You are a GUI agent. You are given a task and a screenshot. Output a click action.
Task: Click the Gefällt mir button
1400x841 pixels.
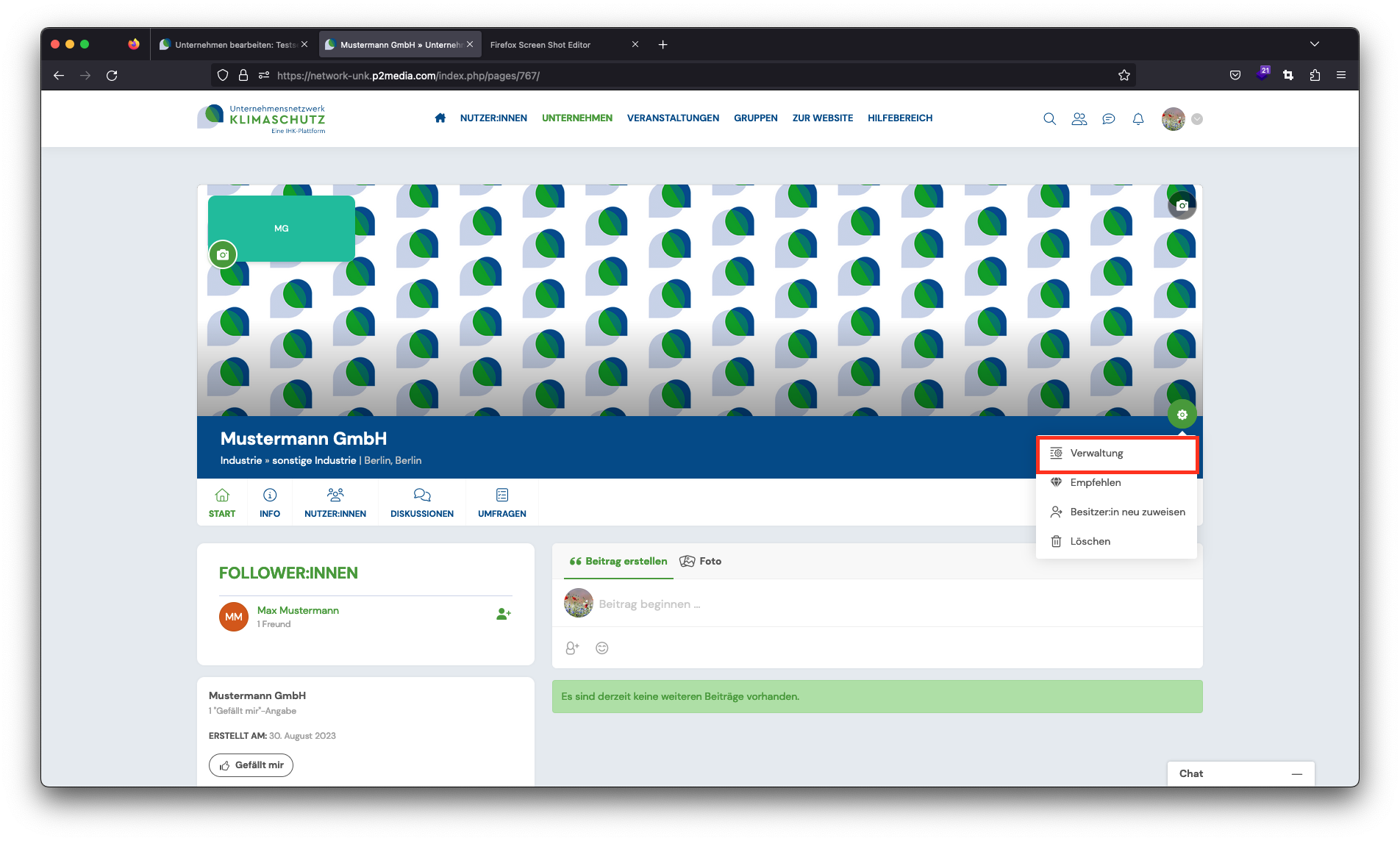pyautogui.click(x=251, y=765)
